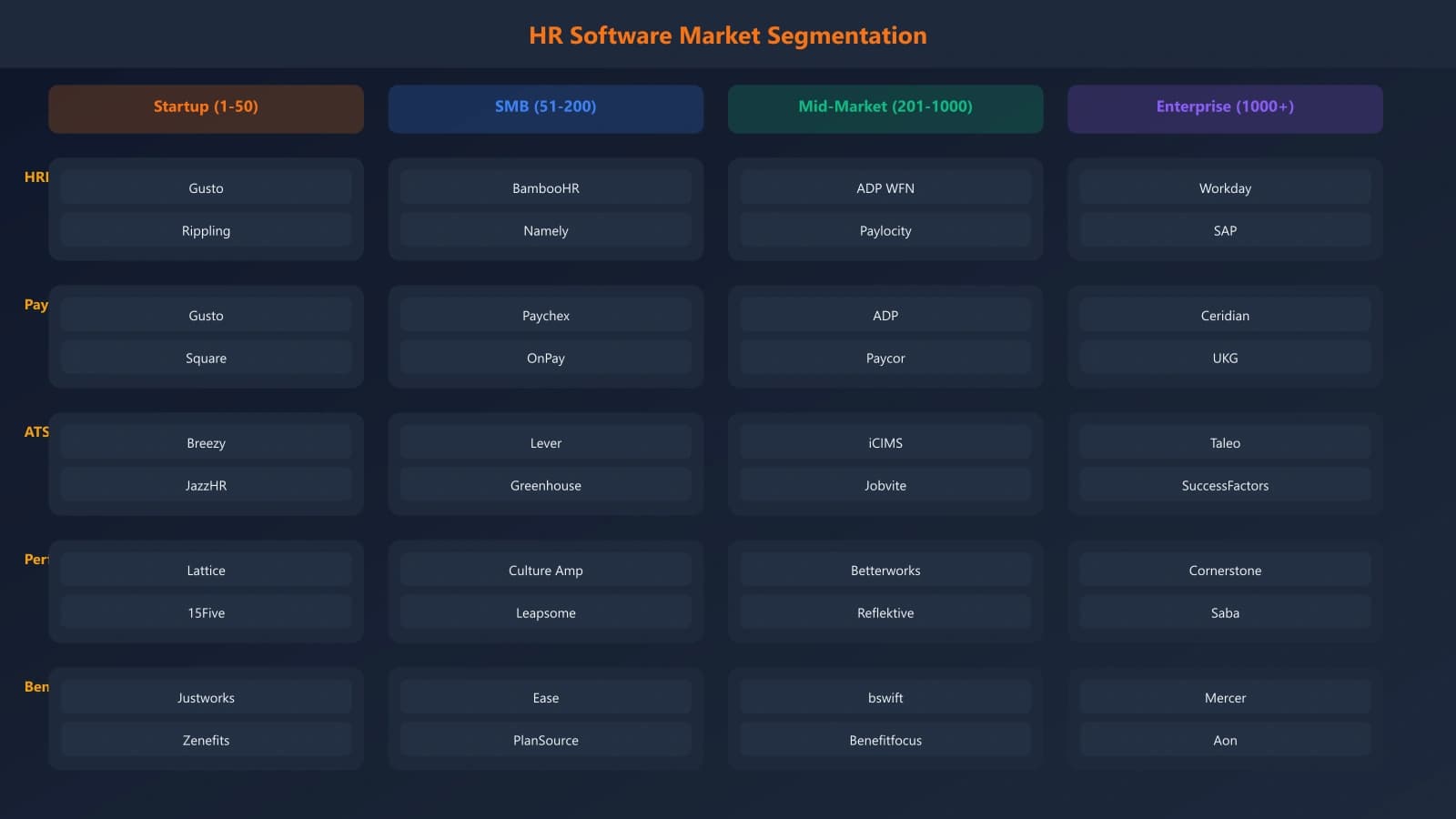Click the Benefitfocus entry in Mid-Market benefits

point(885,740)
